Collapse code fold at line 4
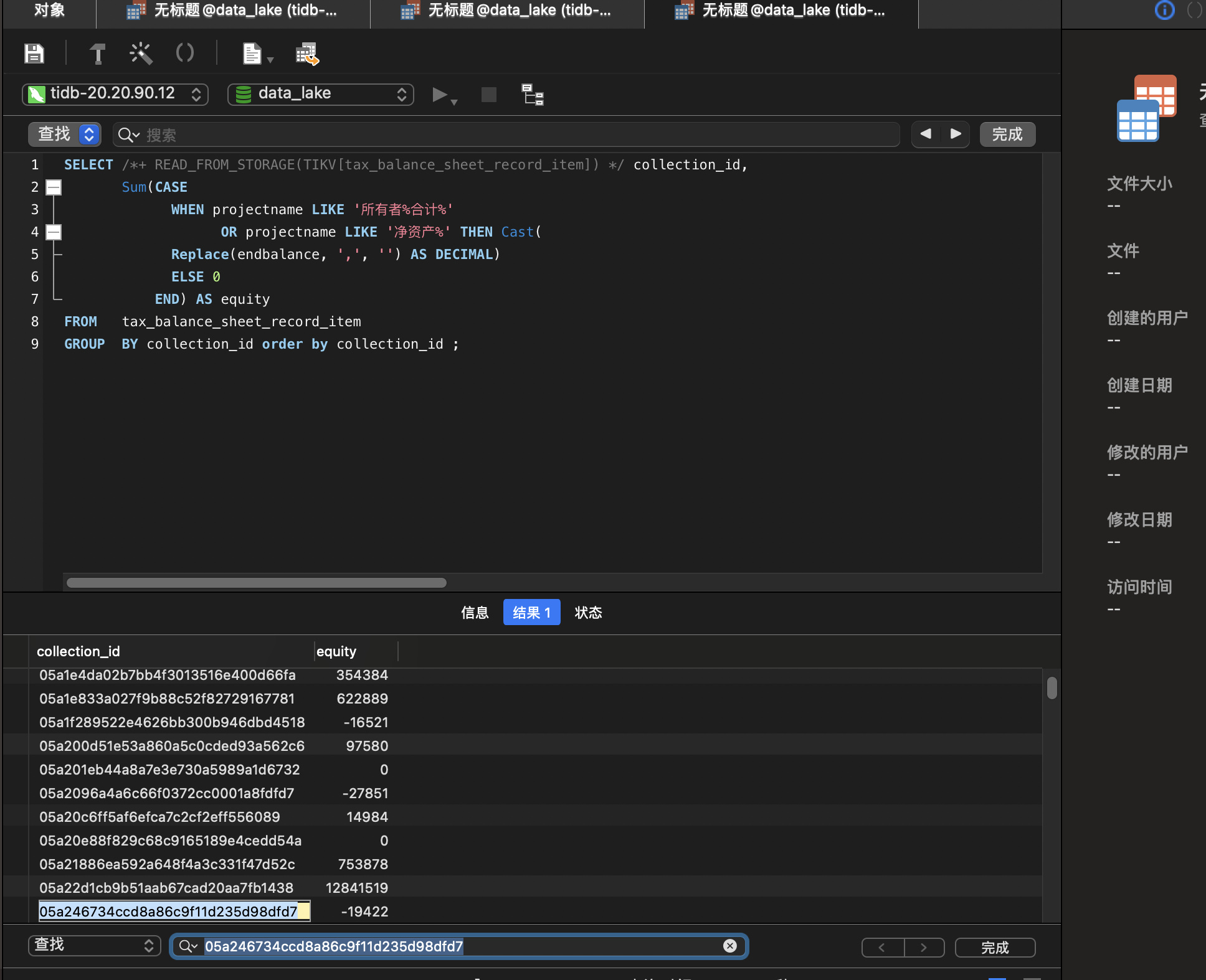Screen dimensions: 1206x980 coord(54,232)
